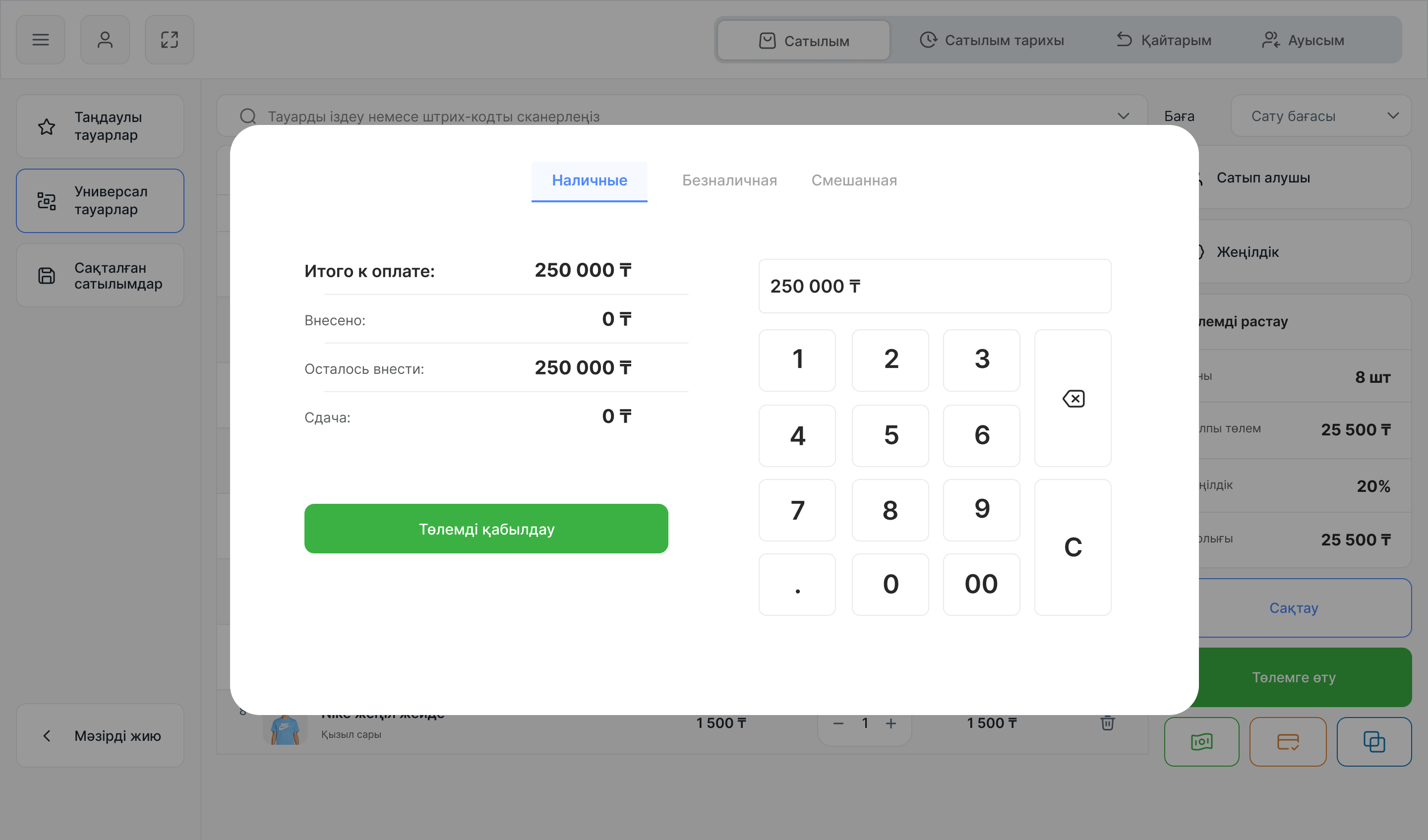Image resolution: width=1428 pixels, height=840 pixels.
Task: Click the Итого к оплате amount 250 000 ₸
Action: [x=583, y=270]
